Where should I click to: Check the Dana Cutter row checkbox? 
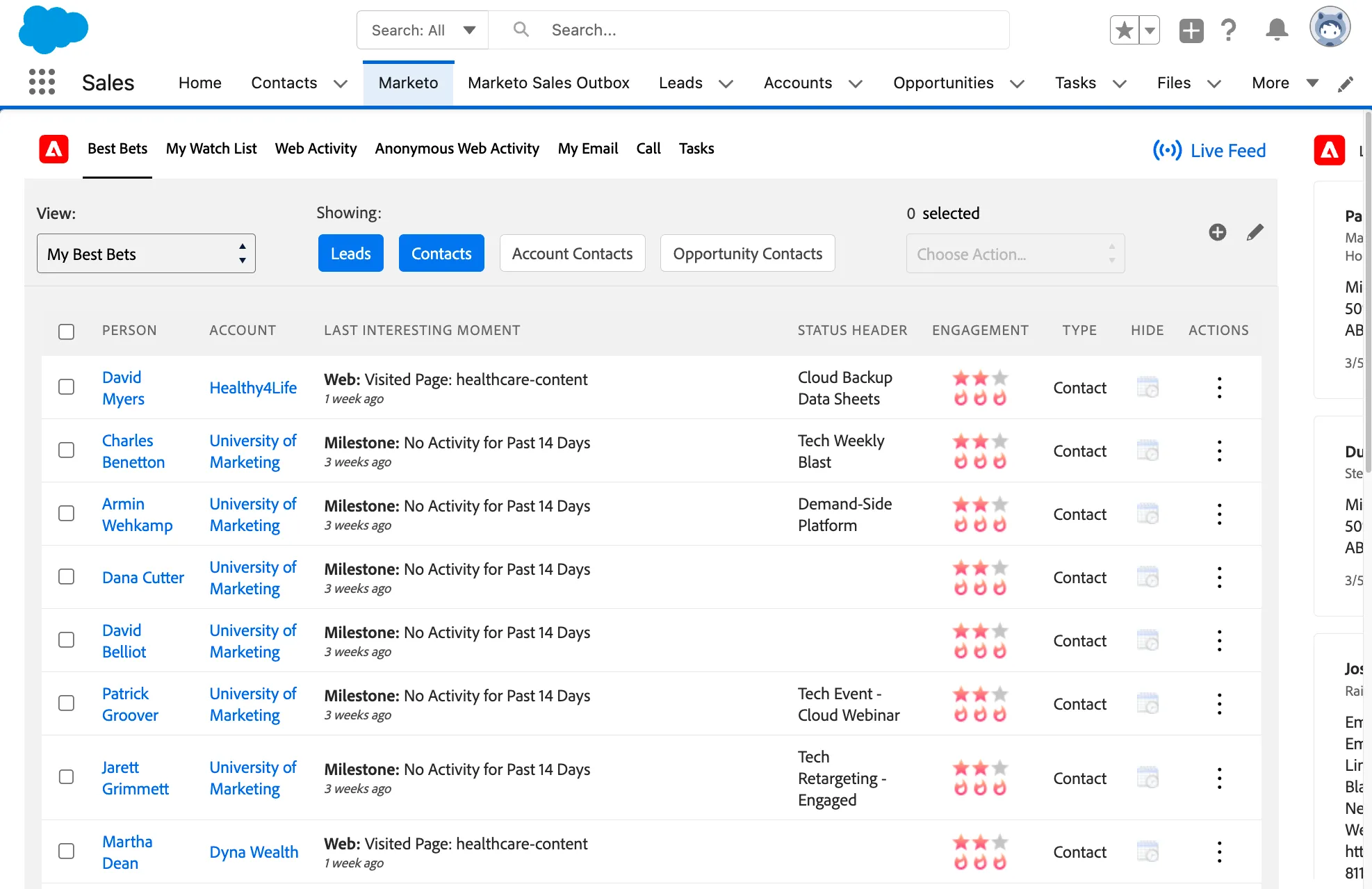click(x=67, y=576)
